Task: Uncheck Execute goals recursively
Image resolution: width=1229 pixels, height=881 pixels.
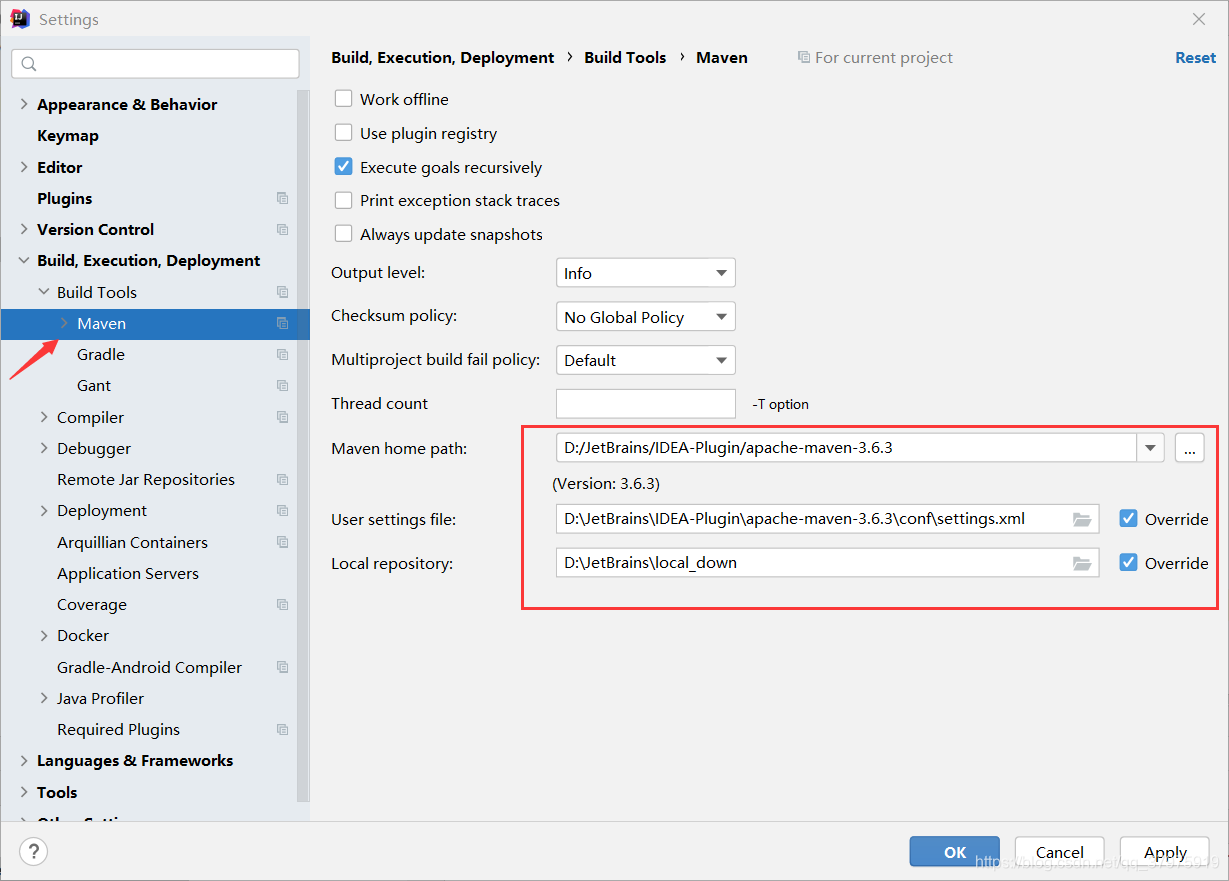Action: (x=343, y=167)
